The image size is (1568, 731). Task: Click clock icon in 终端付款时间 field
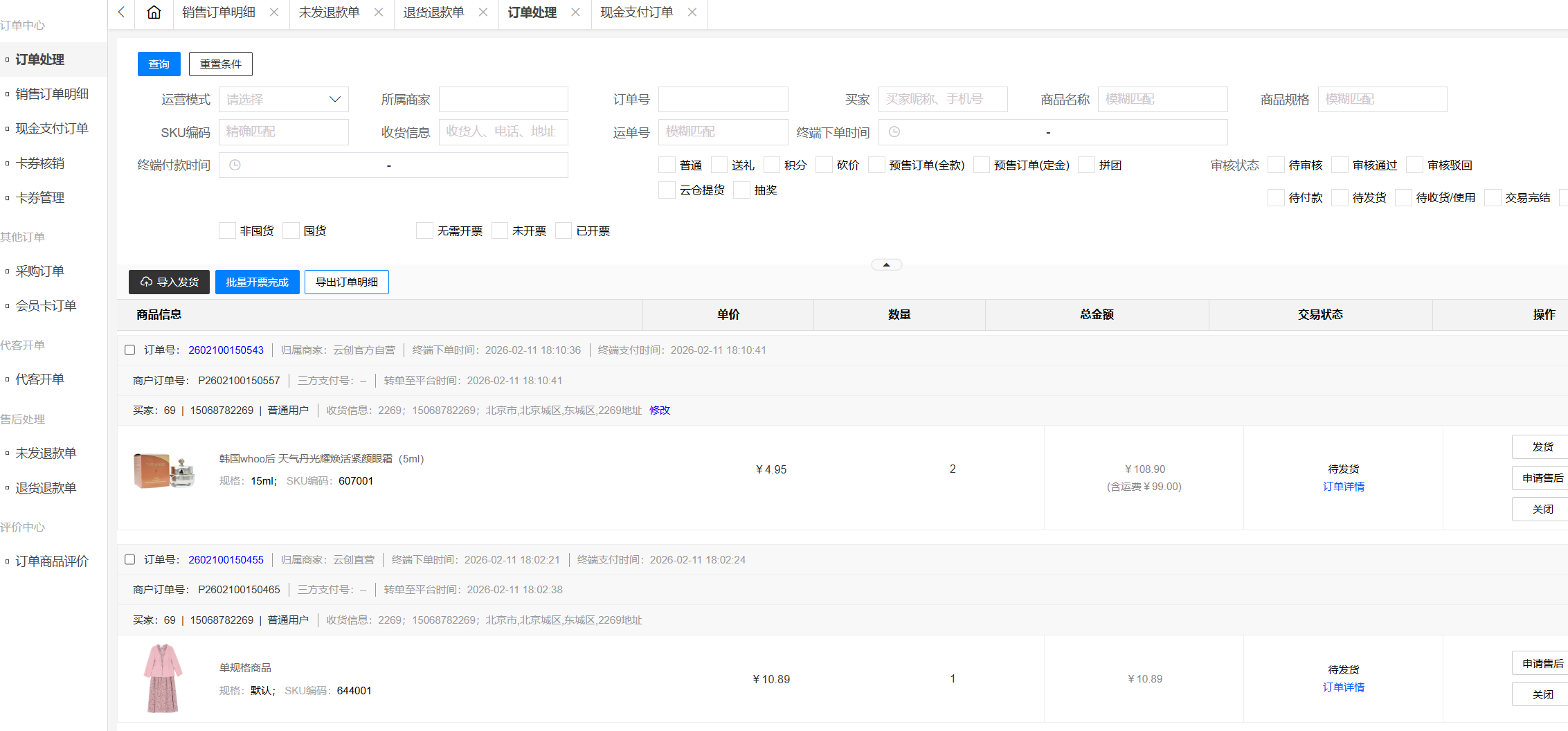pos(235,165)
